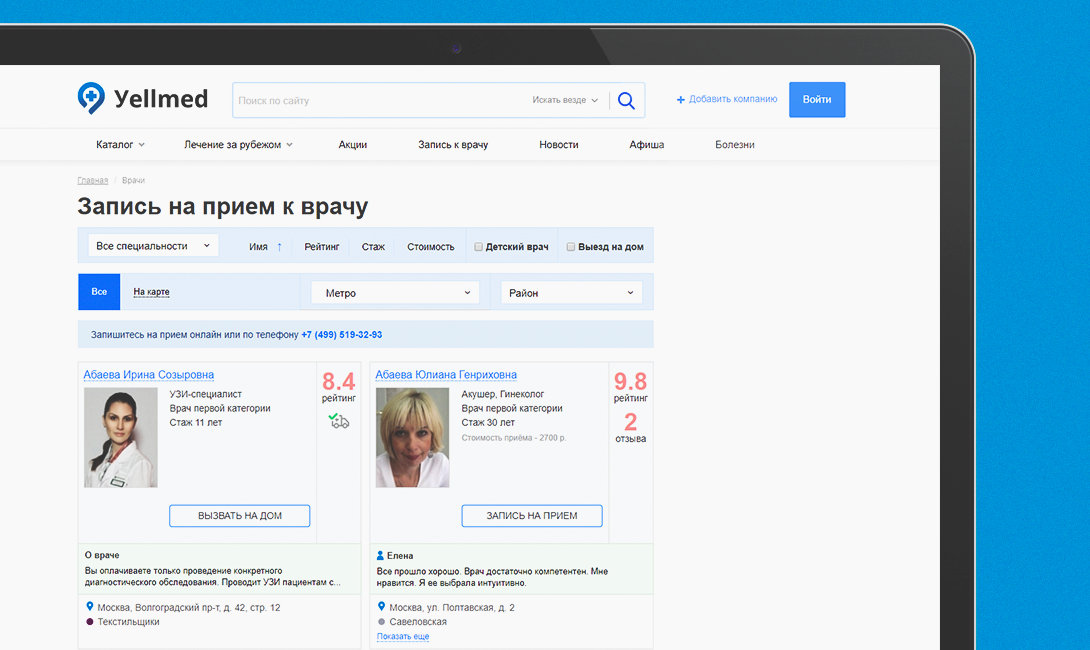1090x650 pixels.
Task: Click the magnifier search icon
Action: click(x=626, y=101)
